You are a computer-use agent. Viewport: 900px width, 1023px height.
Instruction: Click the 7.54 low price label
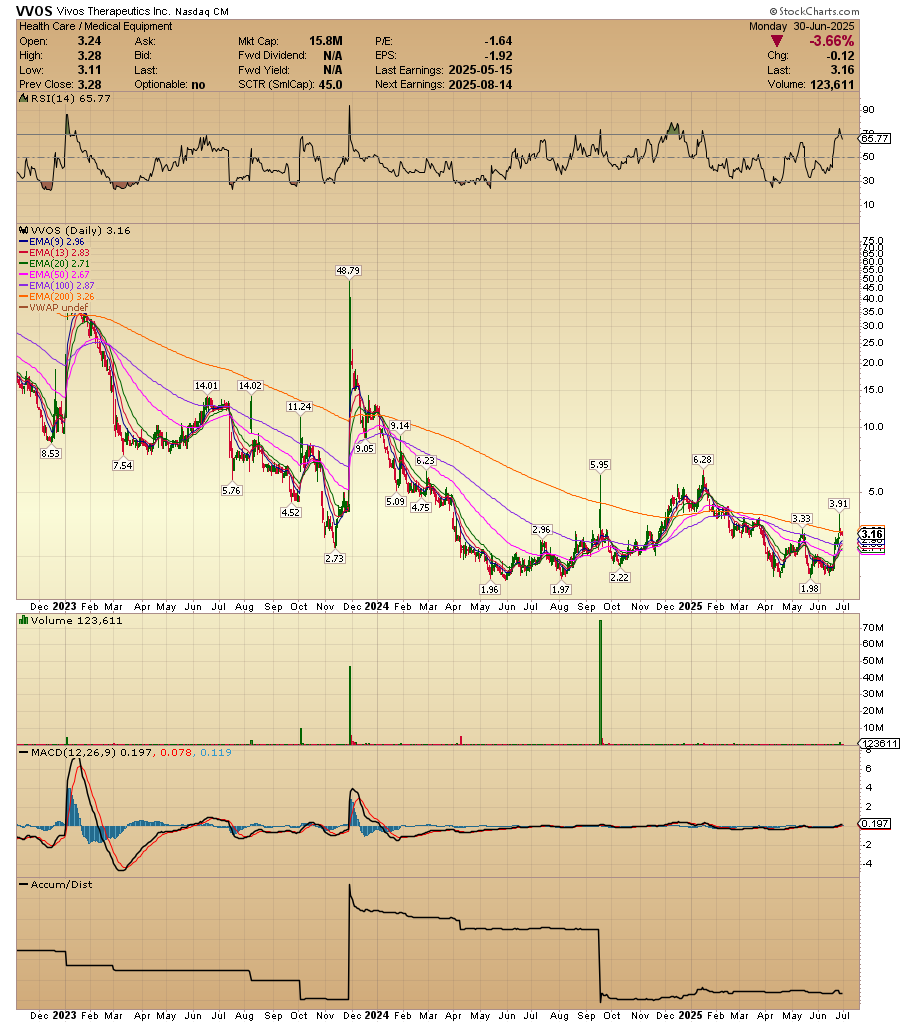(123, 465)
